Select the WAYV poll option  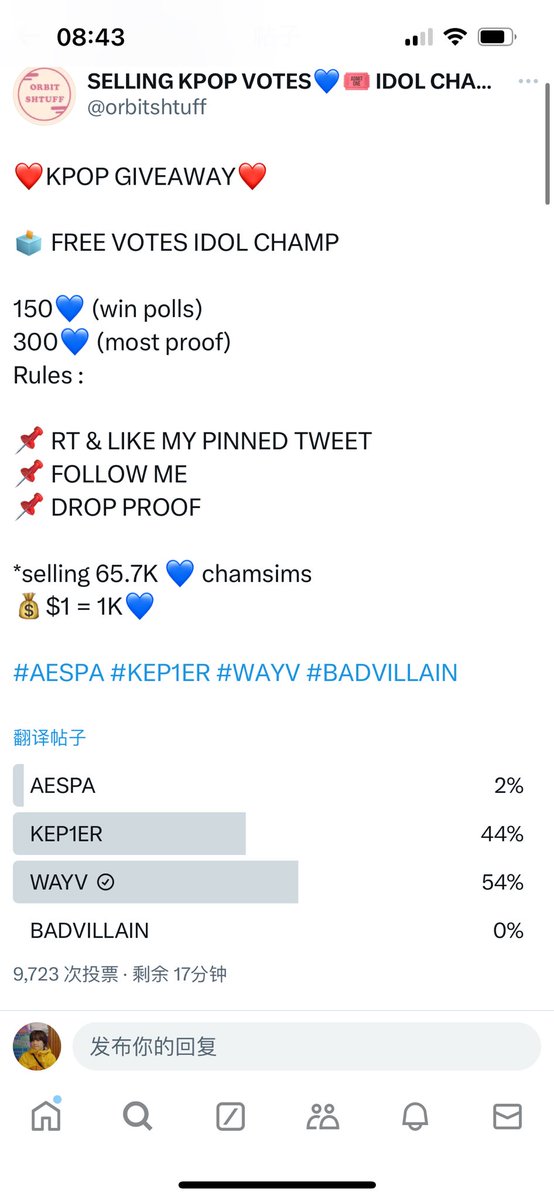point(270,882)
